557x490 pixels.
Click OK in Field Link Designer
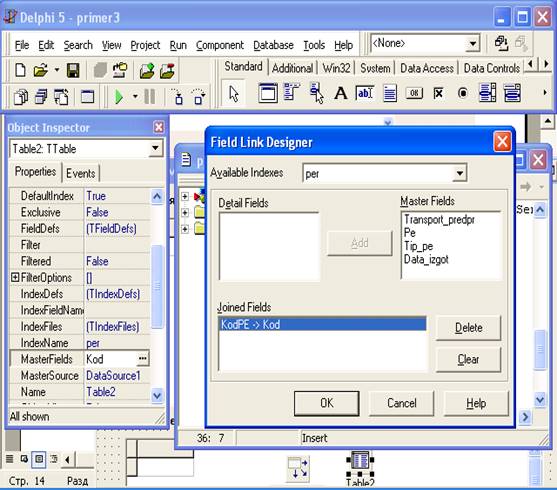tap(326, 403)
